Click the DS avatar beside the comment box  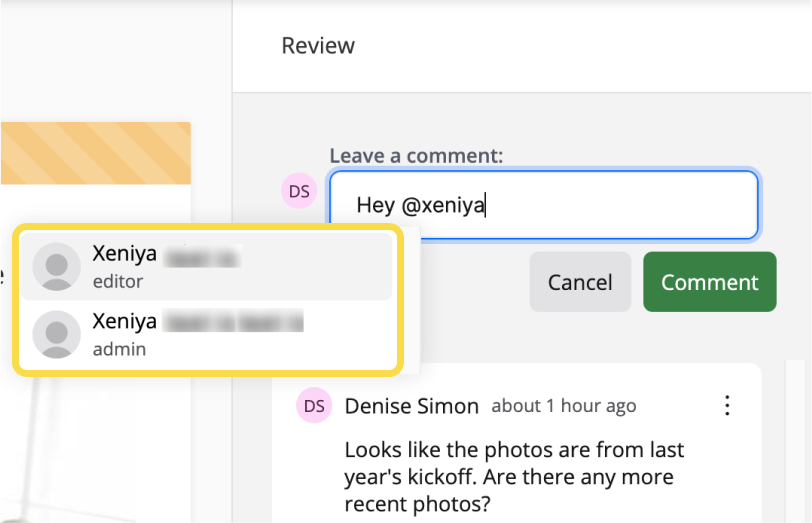pyautogui.click(x=299, y=191)
